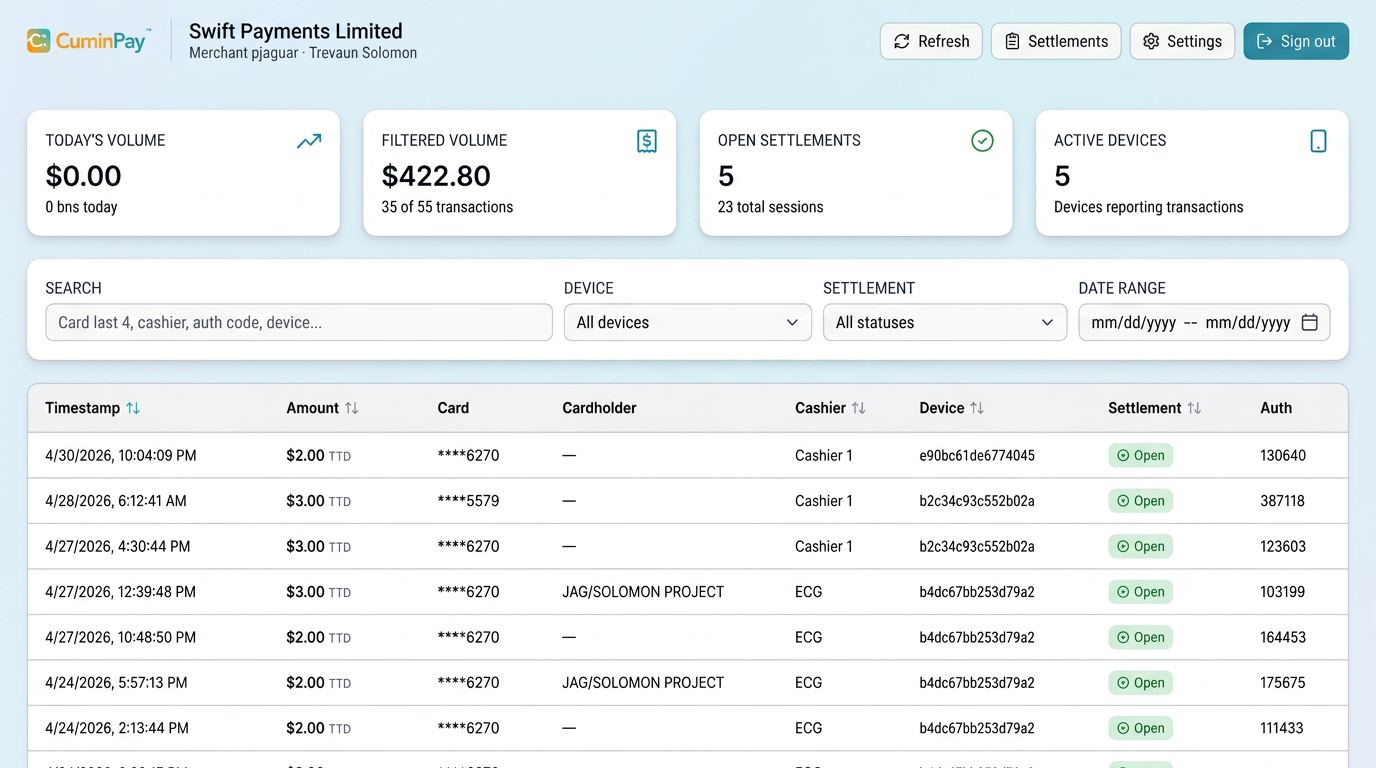Viewport: 1376px width, 768px height.
Task: Sort by Timestamp using its sort arrows
Action: [133, 408]
